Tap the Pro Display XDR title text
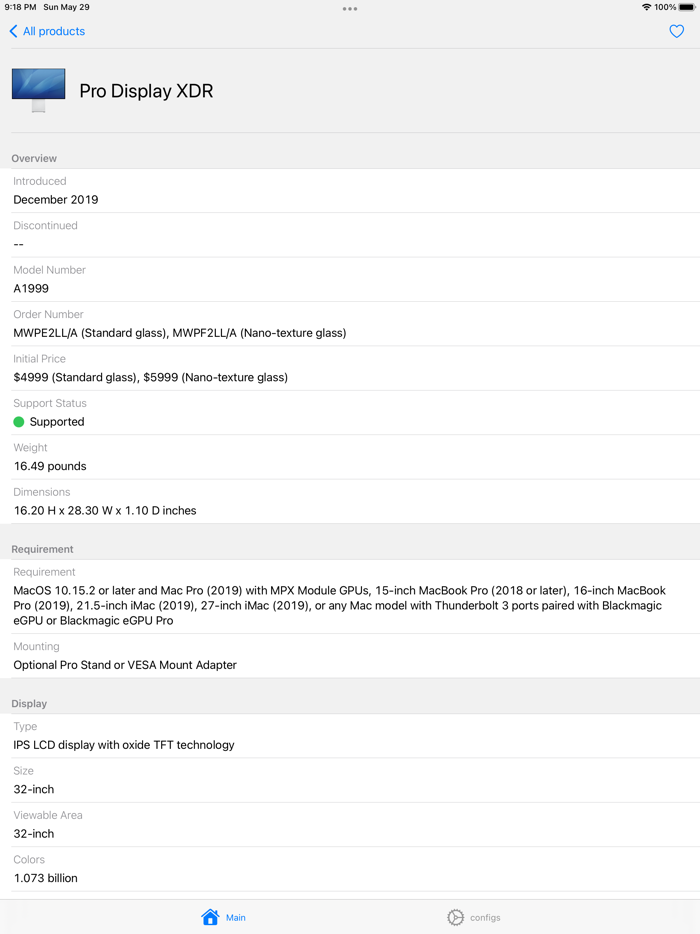 click(x=145, y=90)
